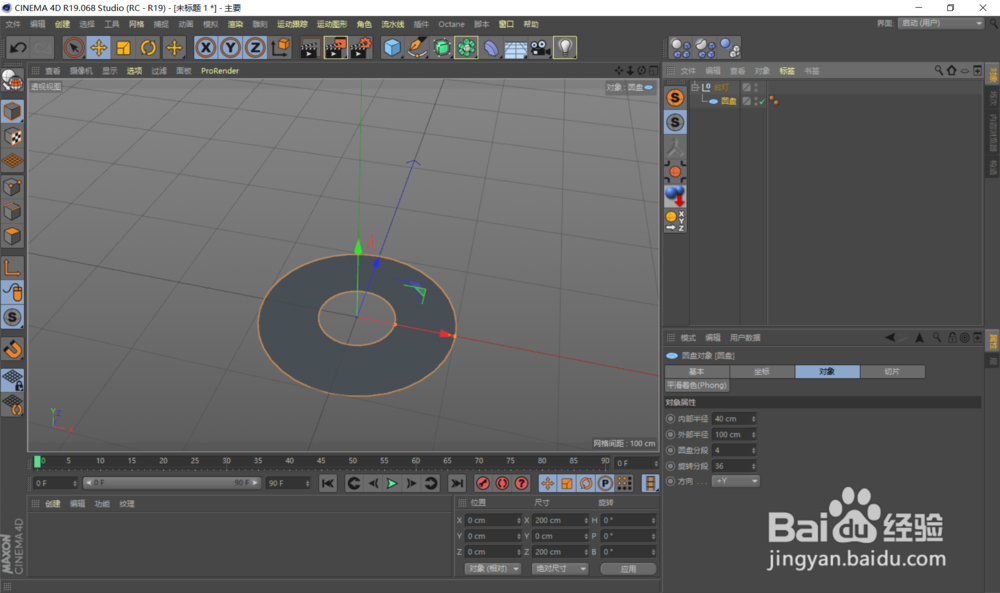This screenshot has width=1000, height=593.
Task: Click the orange magnet Snap icon
Action: pos(12,349)
